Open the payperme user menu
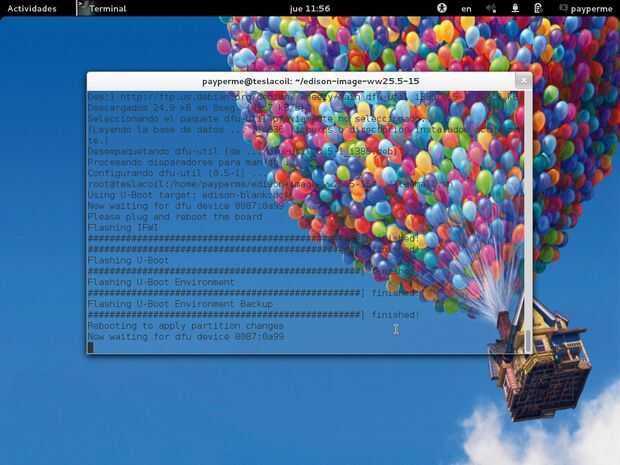 pos(587,8)
